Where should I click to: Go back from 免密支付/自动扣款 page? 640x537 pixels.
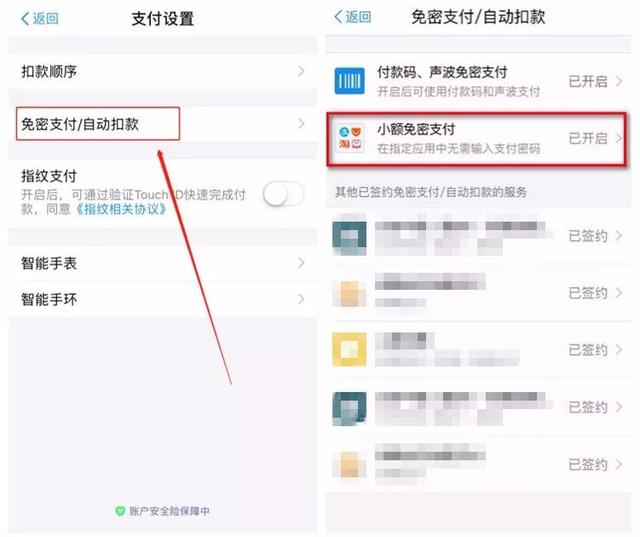point(352,17)
